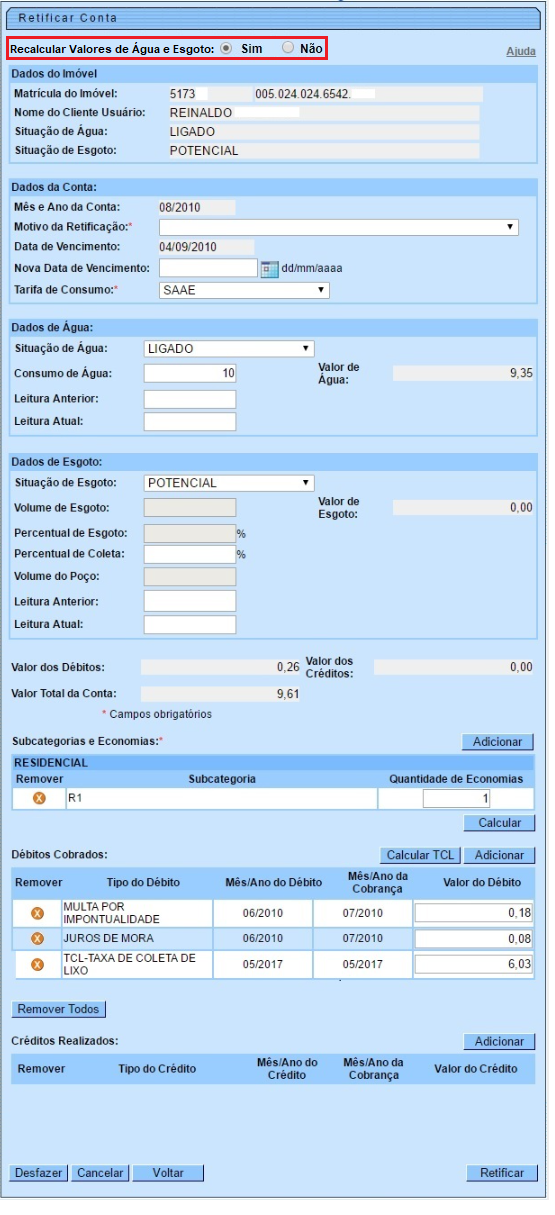Focus Leitura Atual field in Dados de Esgoto
Image resolution: width=555 pixels, height=1215 pixels.
coord(190,625)
